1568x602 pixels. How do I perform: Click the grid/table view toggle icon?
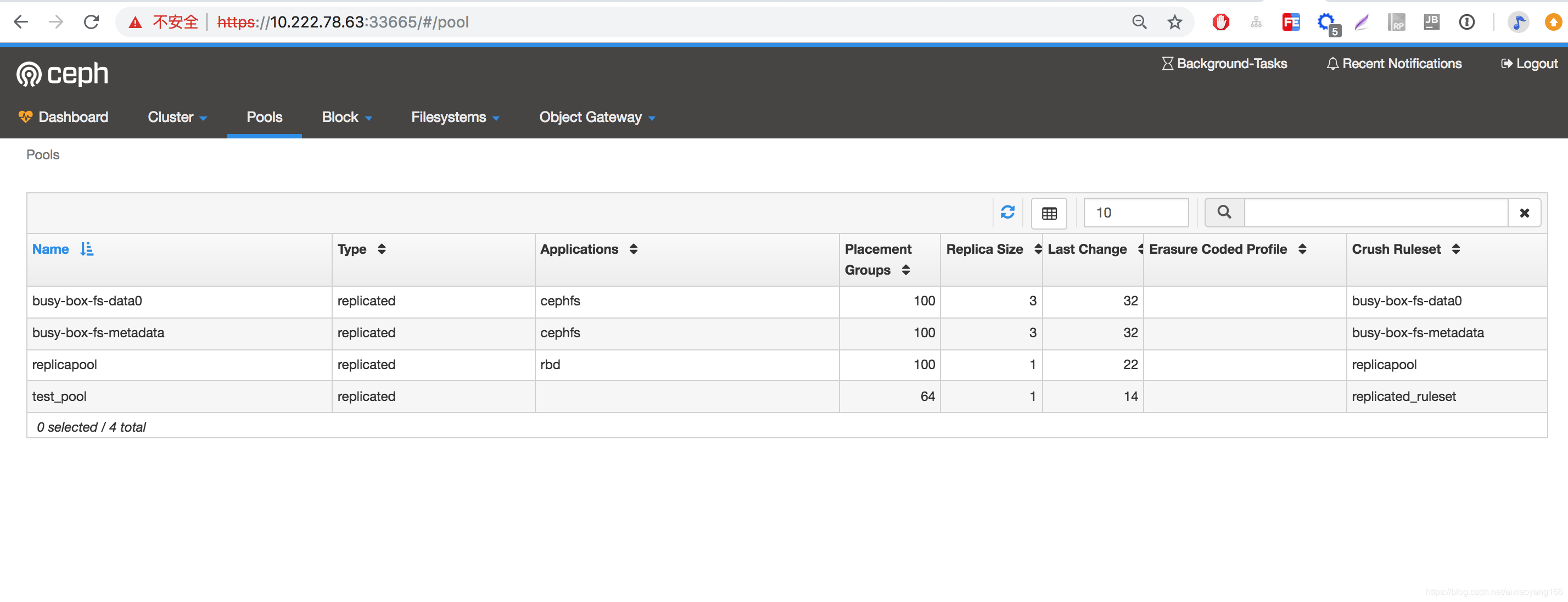coord(1050,213)
